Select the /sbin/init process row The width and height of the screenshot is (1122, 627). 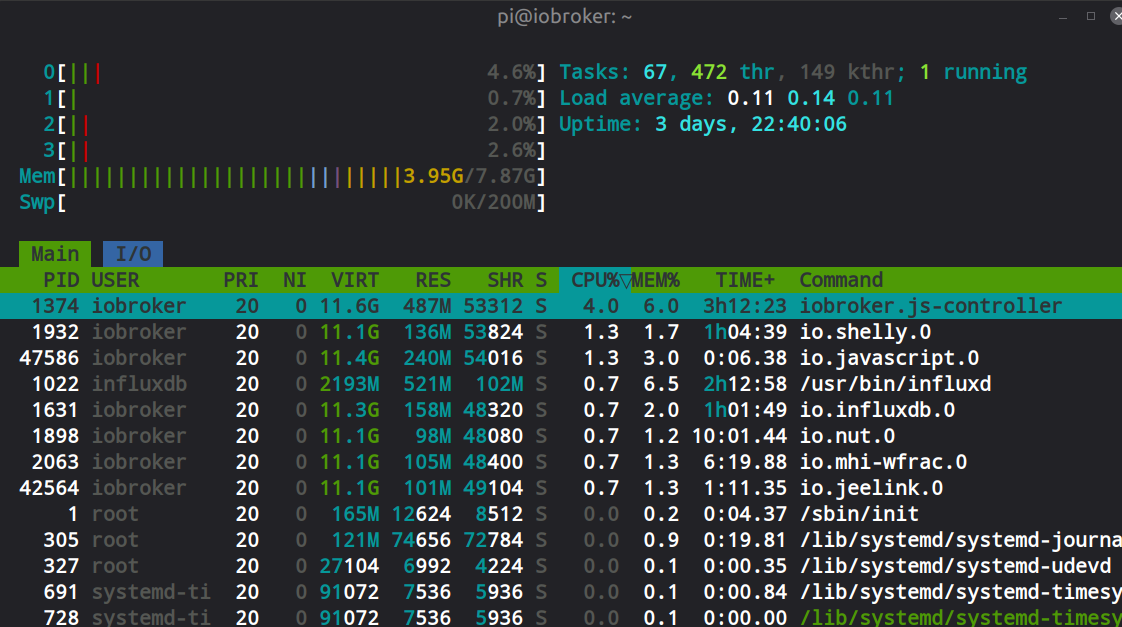pos(561,514)
